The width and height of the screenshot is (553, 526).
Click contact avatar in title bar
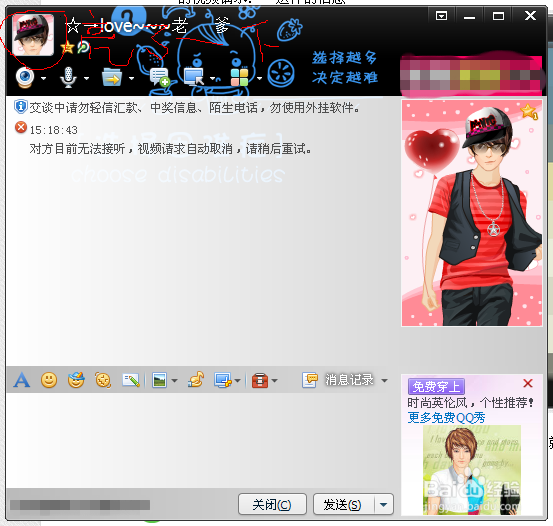click(x=33, y=35)
